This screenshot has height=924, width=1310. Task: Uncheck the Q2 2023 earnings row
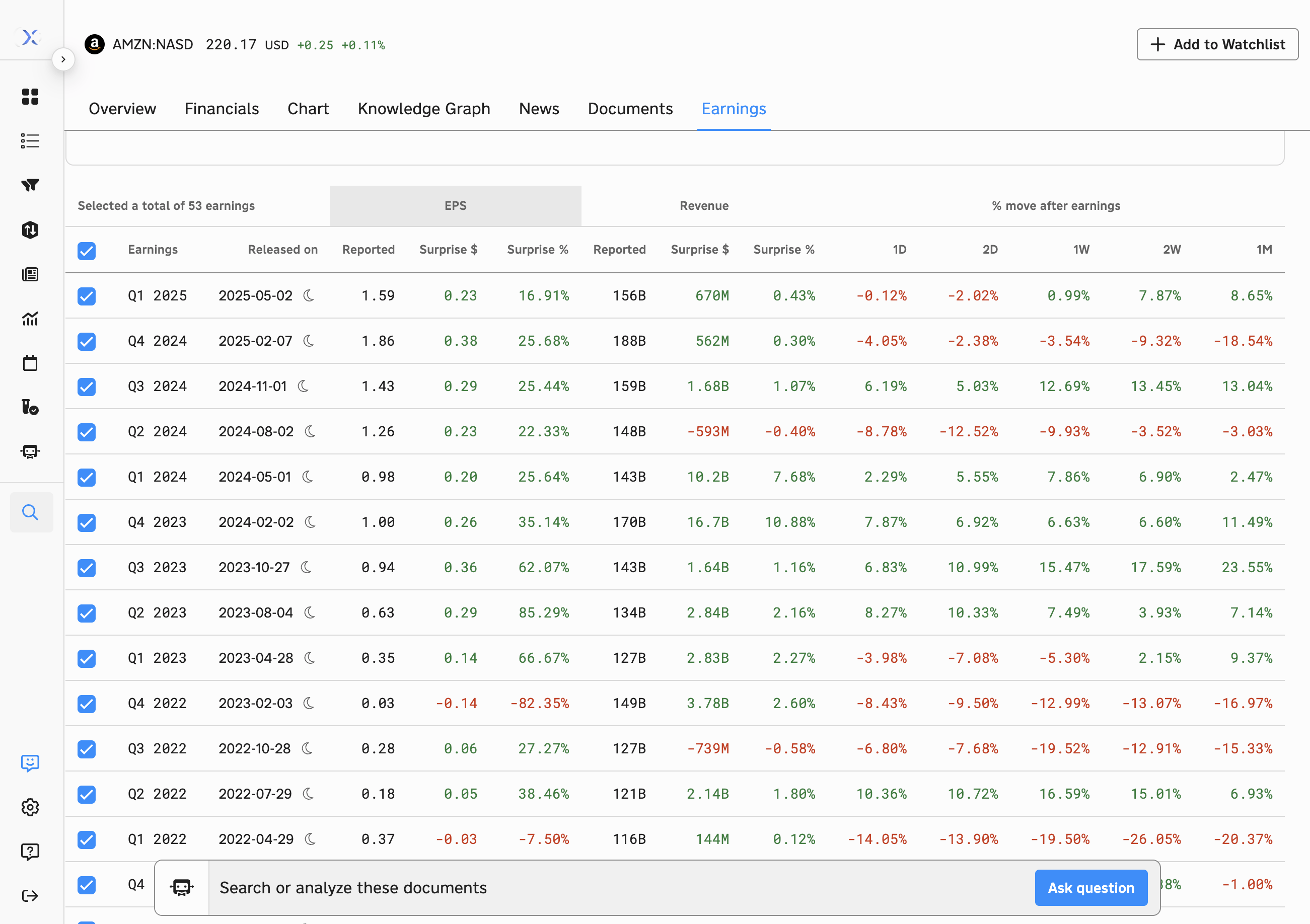click(87, 613)
